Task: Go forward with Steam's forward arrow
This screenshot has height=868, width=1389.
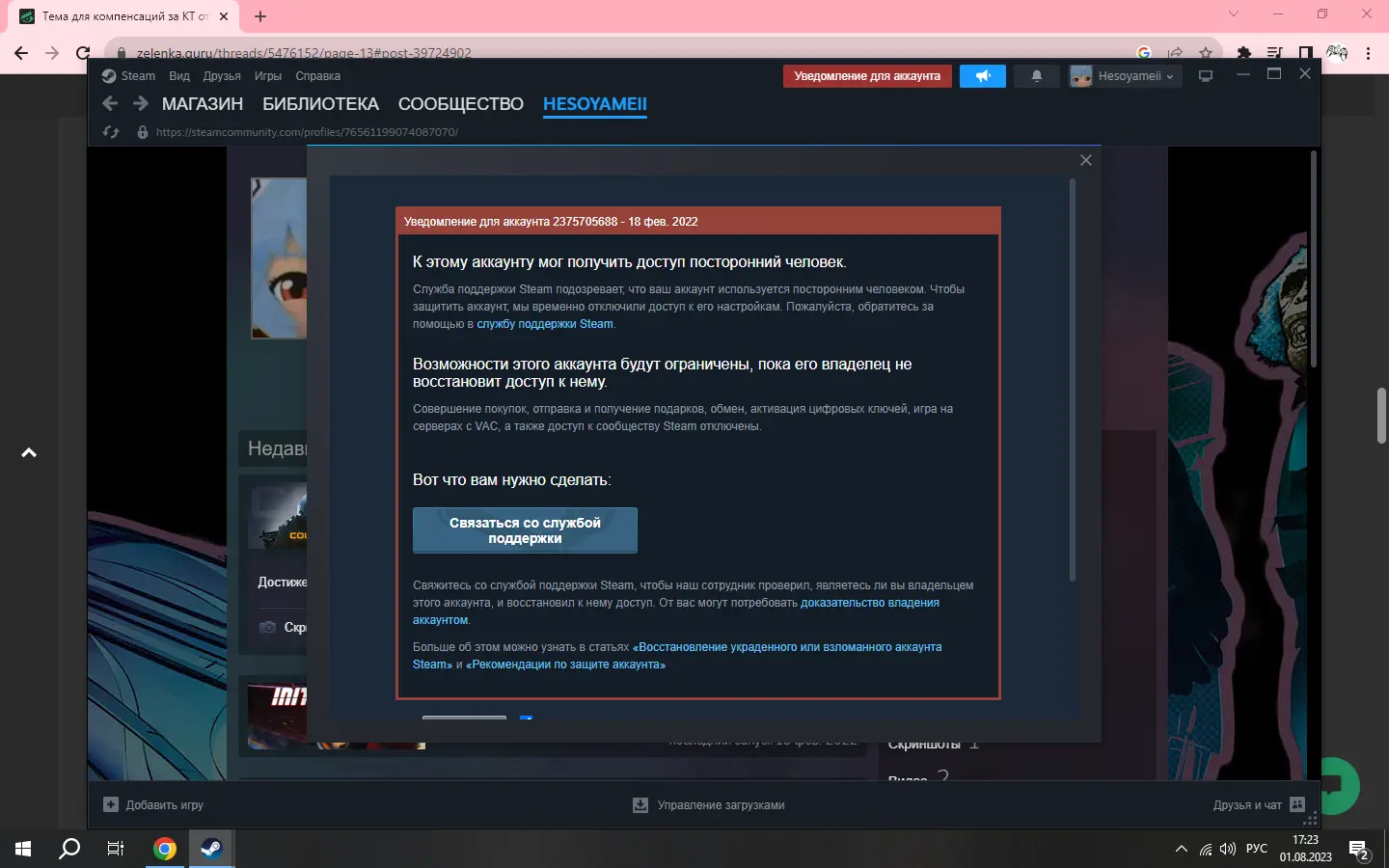Action: (x=141, y=103)
